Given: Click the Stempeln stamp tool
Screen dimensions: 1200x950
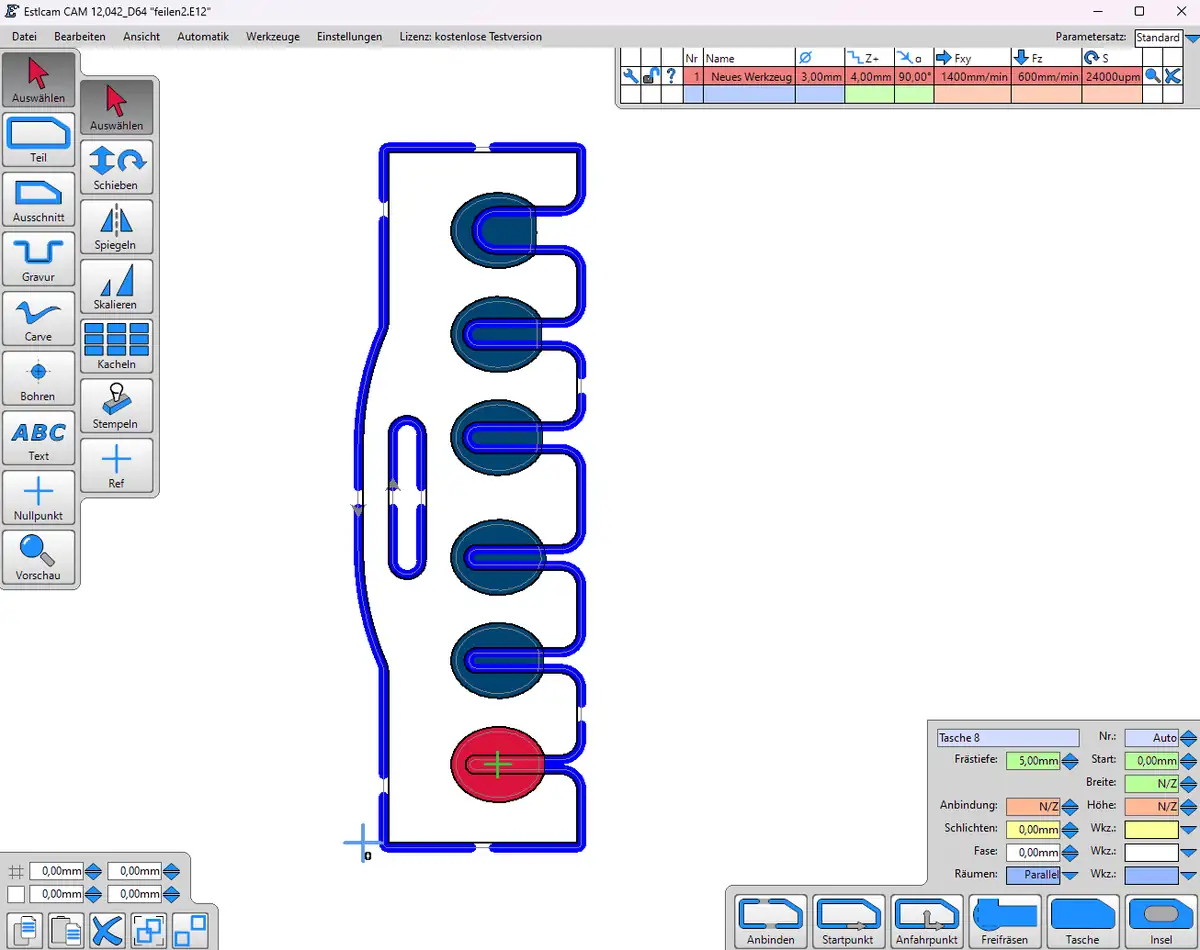Looking at the screenshot, I should 116,406.
